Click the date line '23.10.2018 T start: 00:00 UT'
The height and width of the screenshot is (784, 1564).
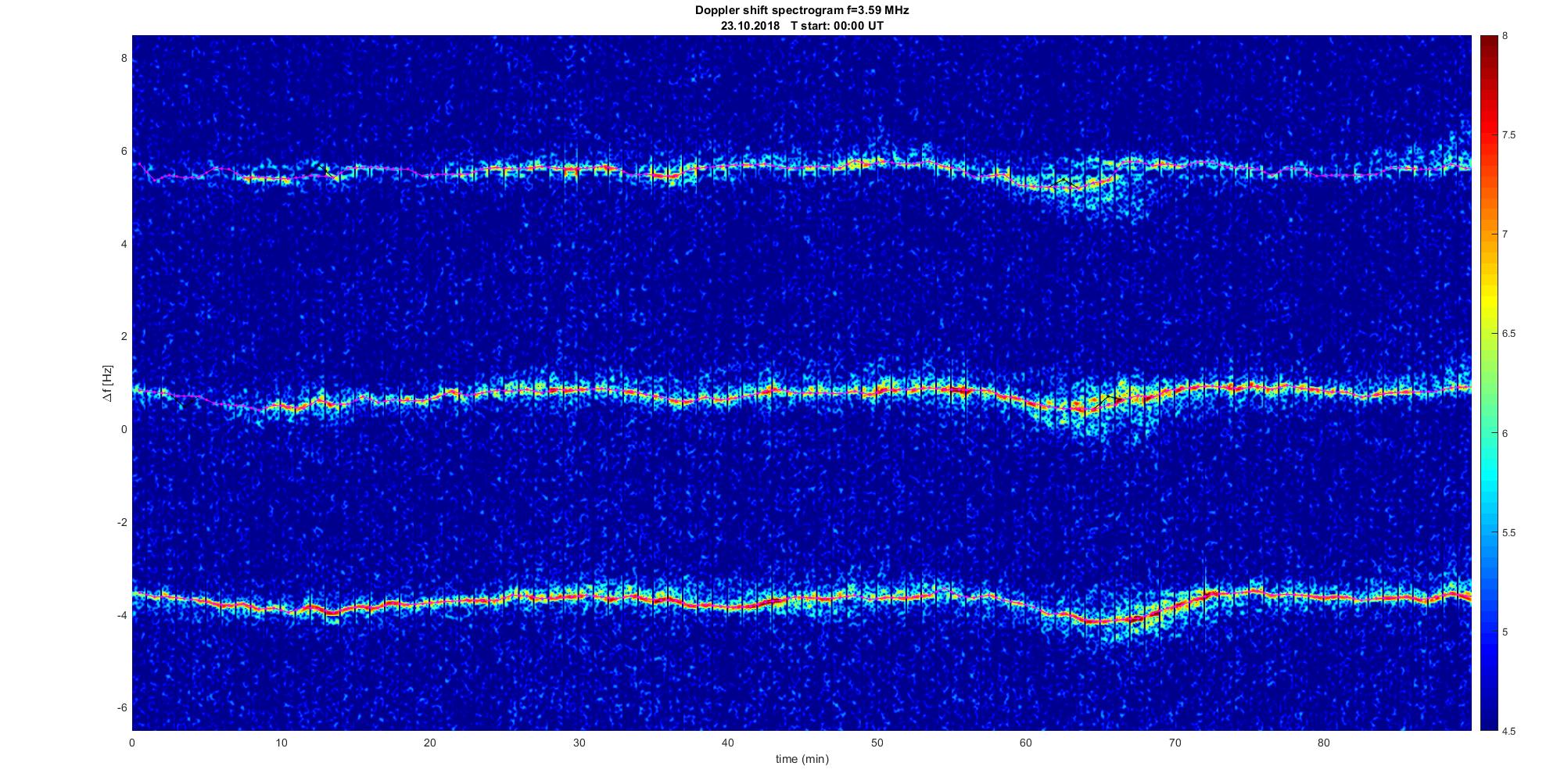802,25
